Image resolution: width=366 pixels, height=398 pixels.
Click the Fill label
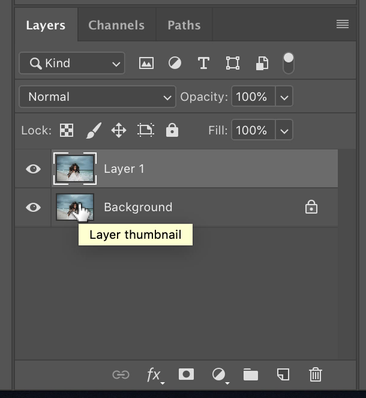pyautogui.click(x=218, y=130)
